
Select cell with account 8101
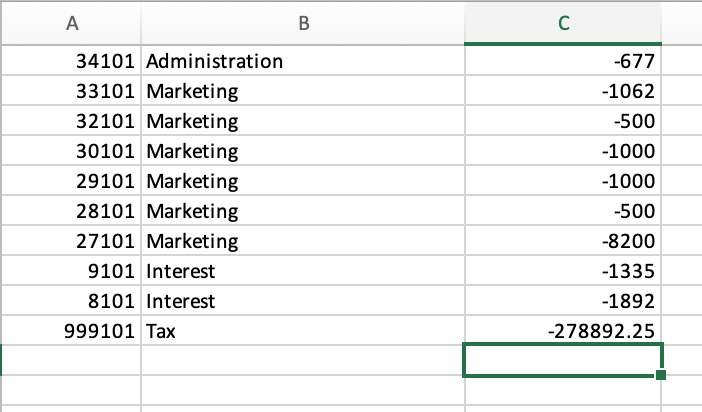coord(72,300)
